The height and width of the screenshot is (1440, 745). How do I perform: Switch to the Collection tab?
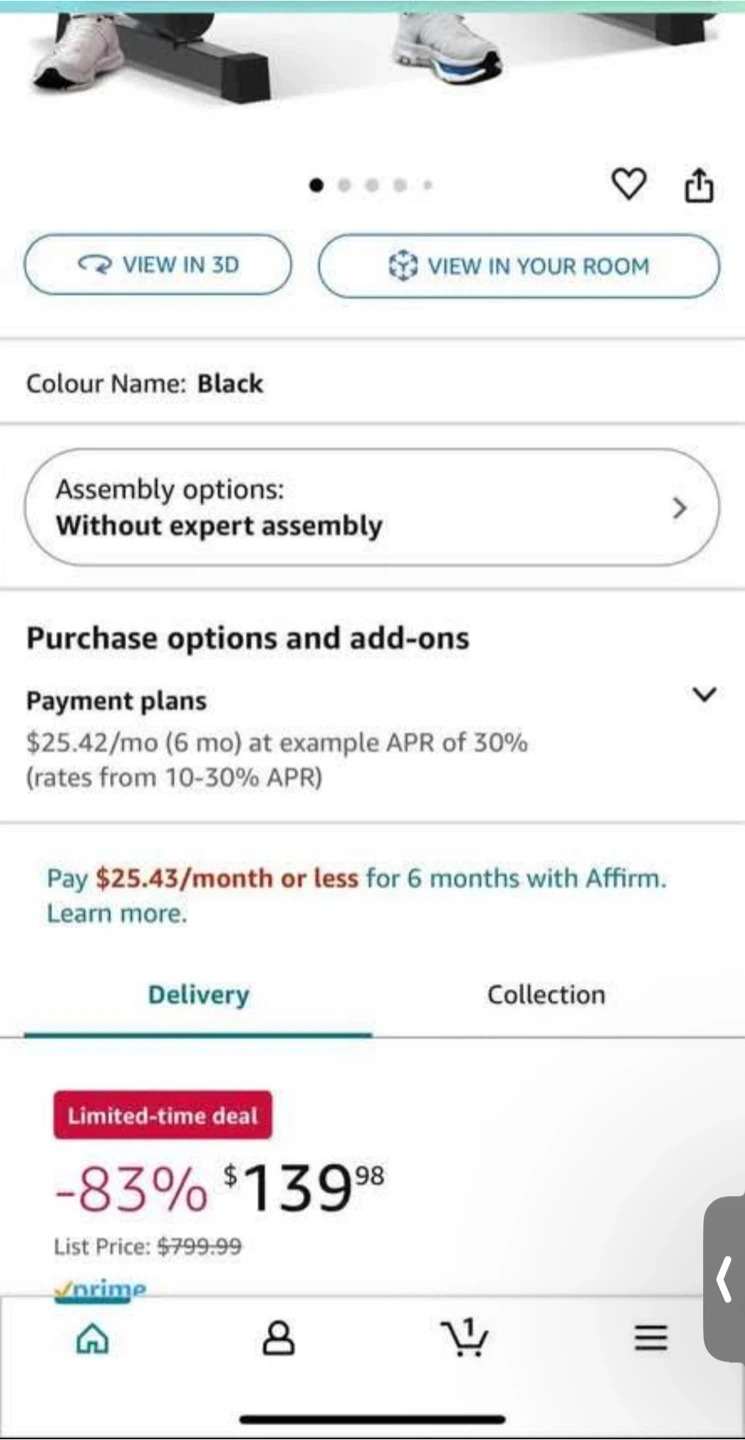pyautogui.click(x=546, y=995)
